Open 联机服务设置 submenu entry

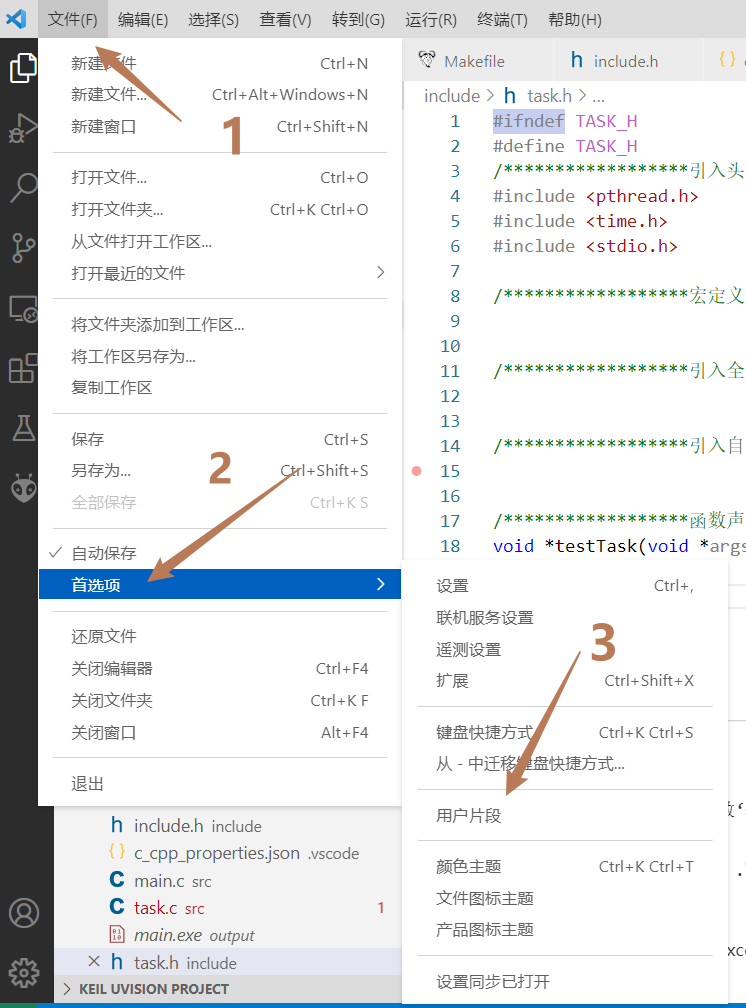click(565, 618)
